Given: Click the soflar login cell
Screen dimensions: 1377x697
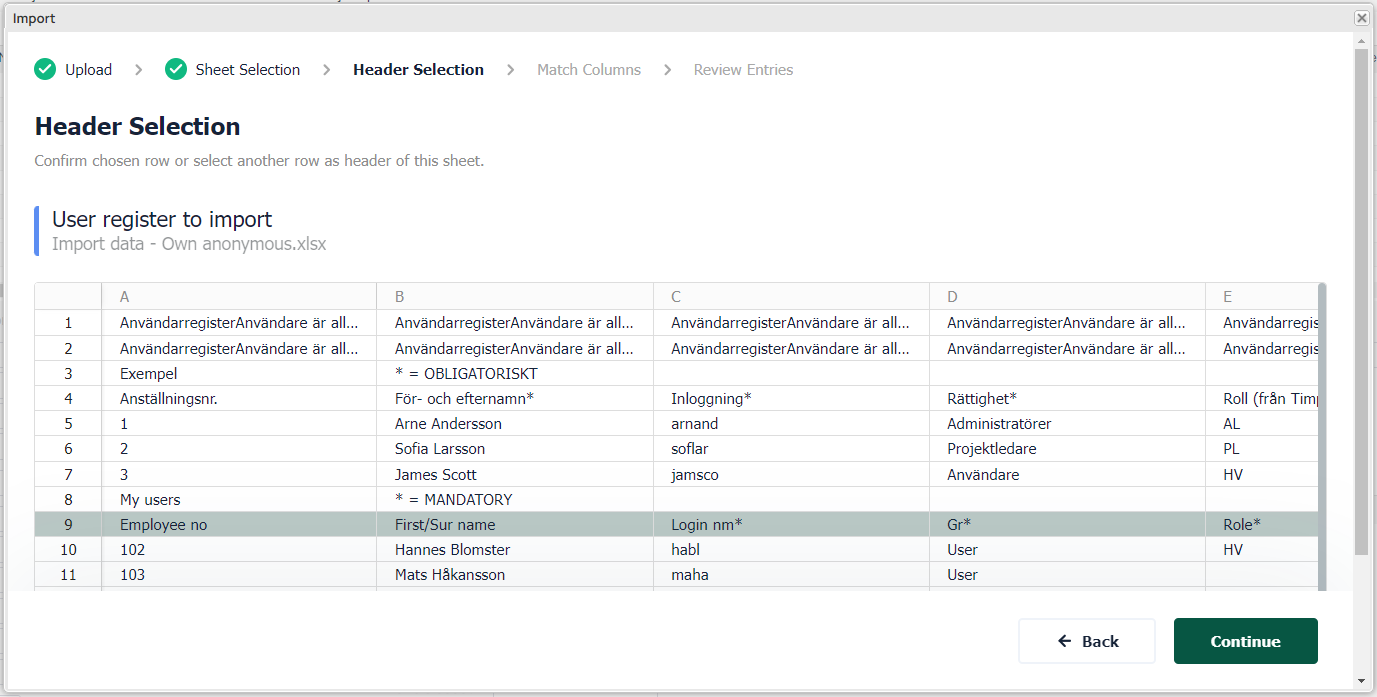Looking at the screenshot, I should (791, 449).
